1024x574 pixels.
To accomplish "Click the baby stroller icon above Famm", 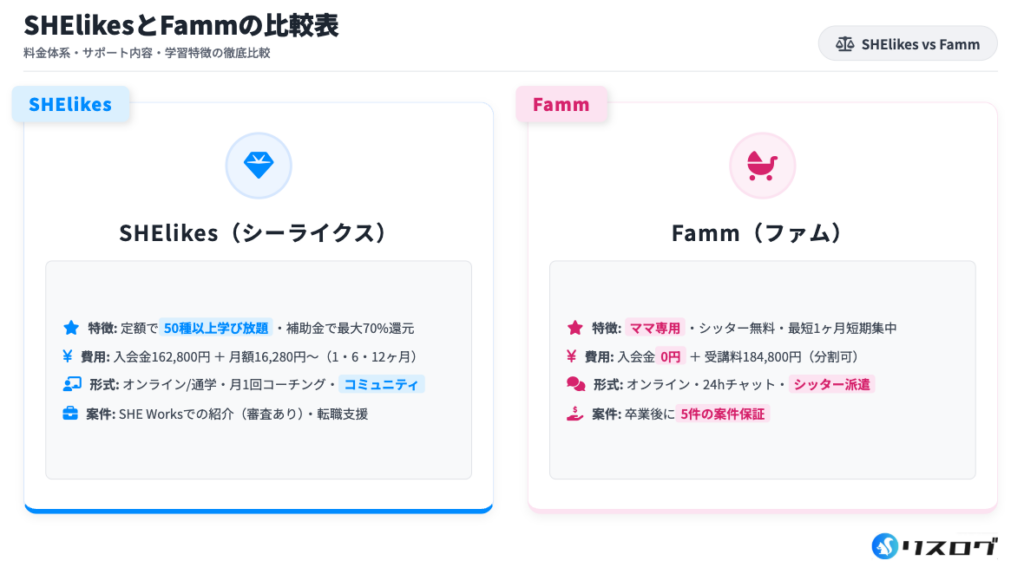I will click(x=762, y=165).
